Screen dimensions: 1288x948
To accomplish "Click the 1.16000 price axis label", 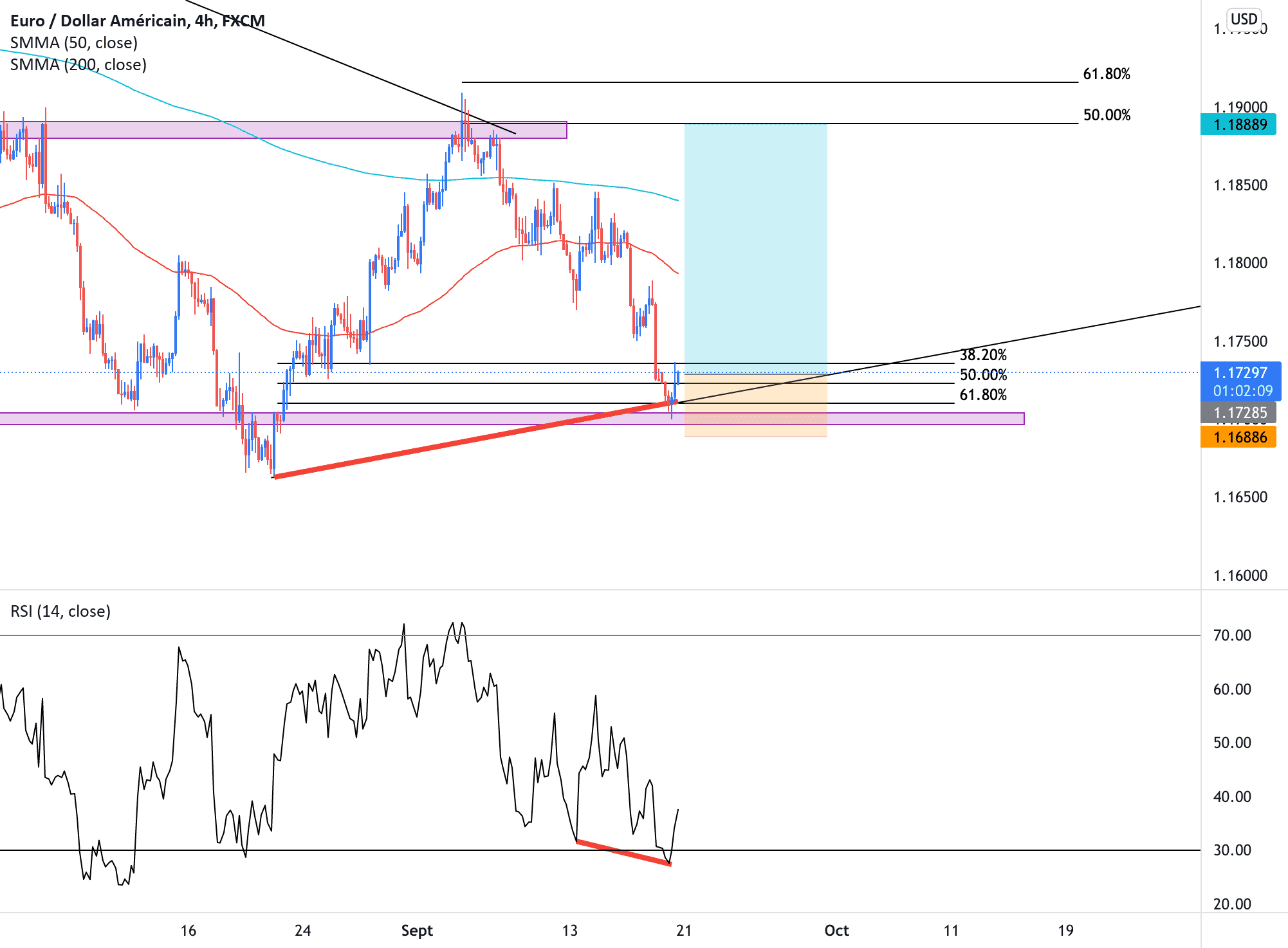I will pos(1240,576).
